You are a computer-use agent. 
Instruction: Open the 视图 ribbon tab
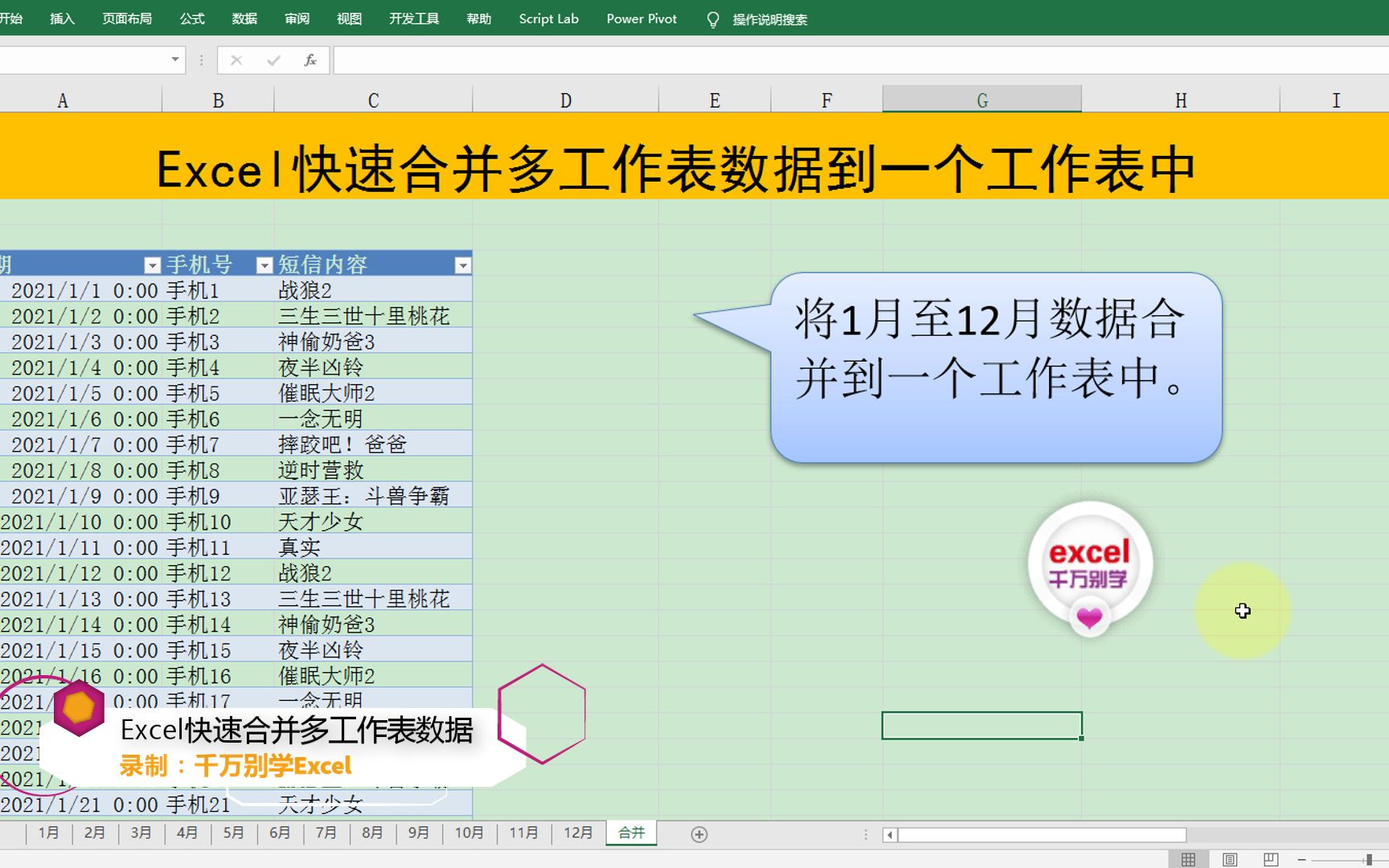pos(349,18)
